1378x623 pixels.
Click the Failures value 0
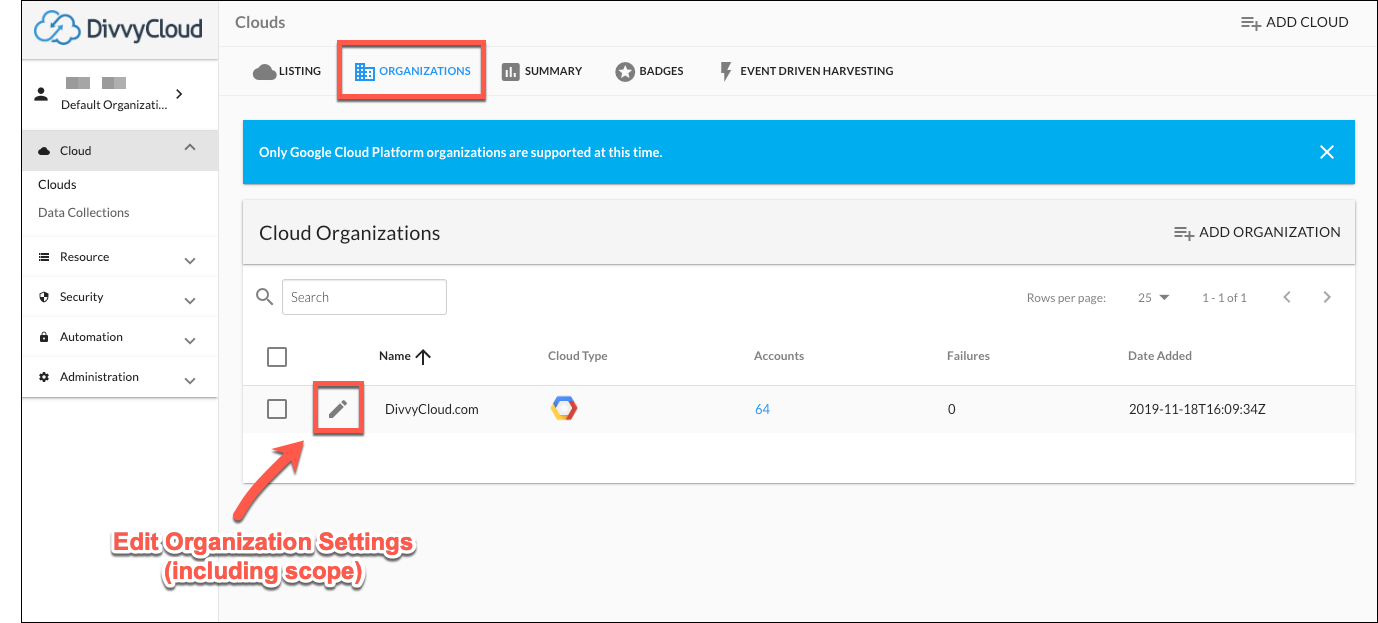click(x=951, y=409)
